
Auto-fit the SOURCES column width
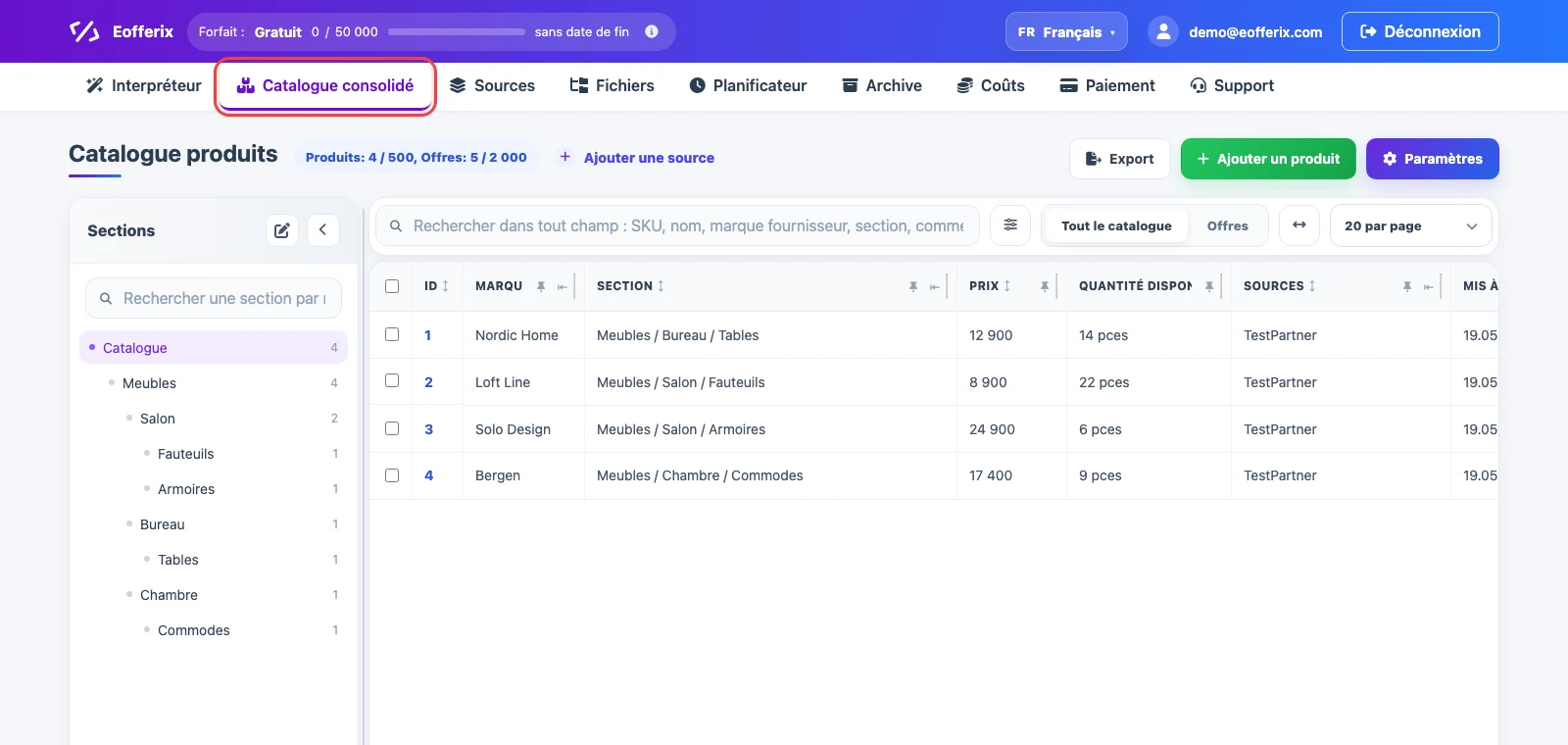point(1429,286)
